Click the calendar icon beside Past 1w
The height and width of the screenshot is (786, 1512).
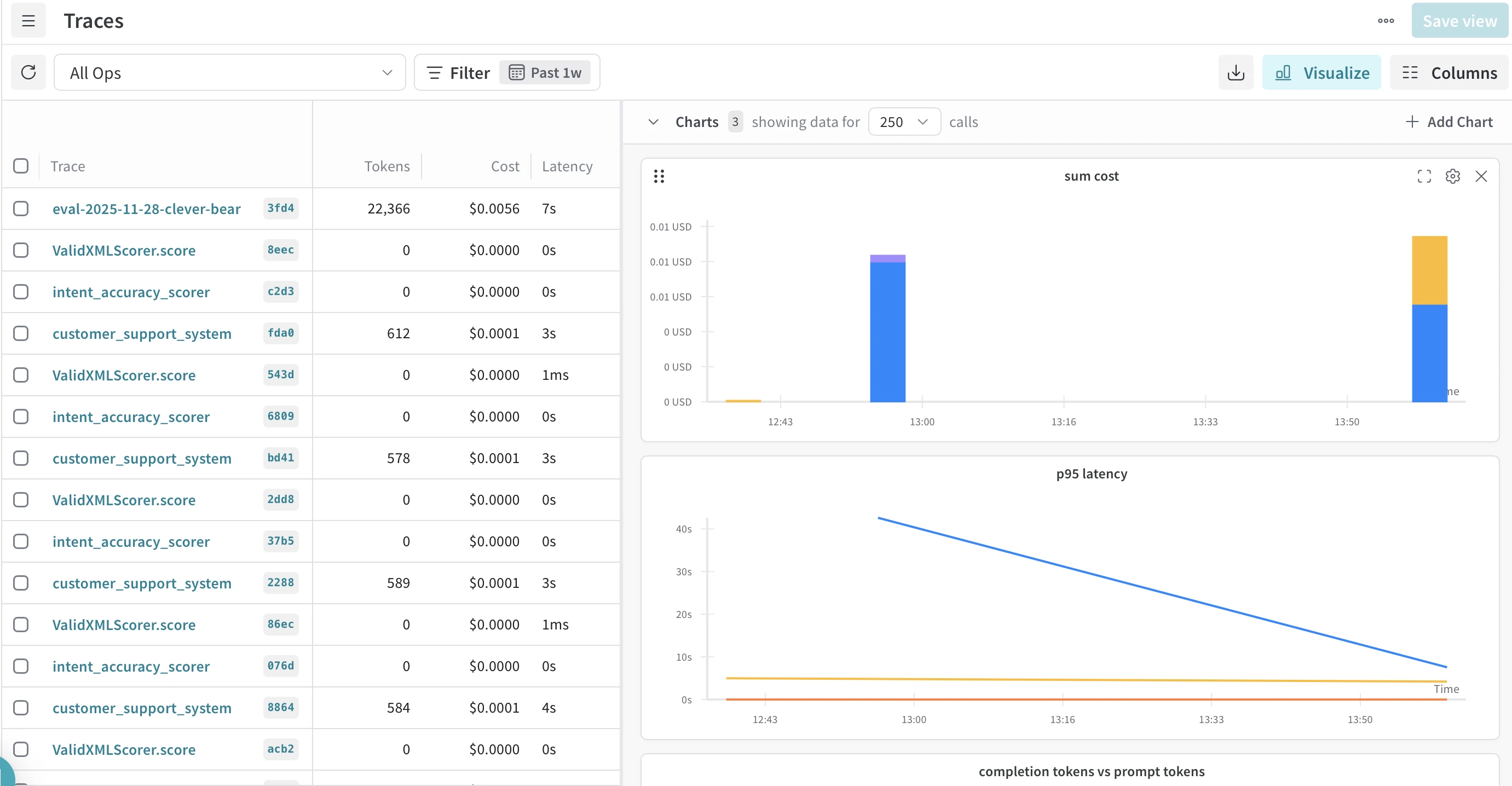[516, 73]
